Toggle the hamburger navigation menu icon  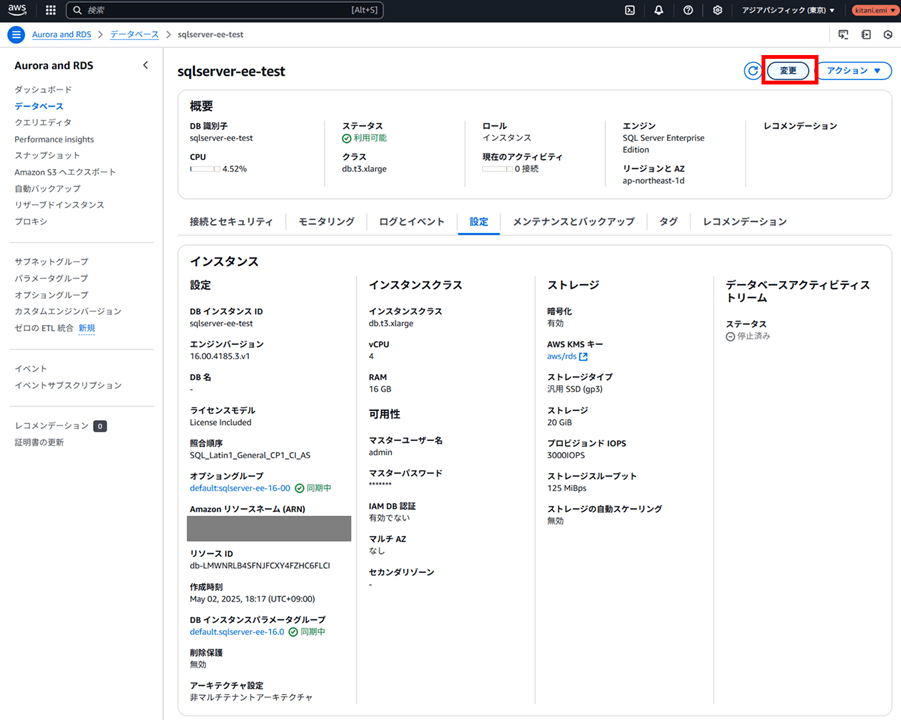click(16, 34)
